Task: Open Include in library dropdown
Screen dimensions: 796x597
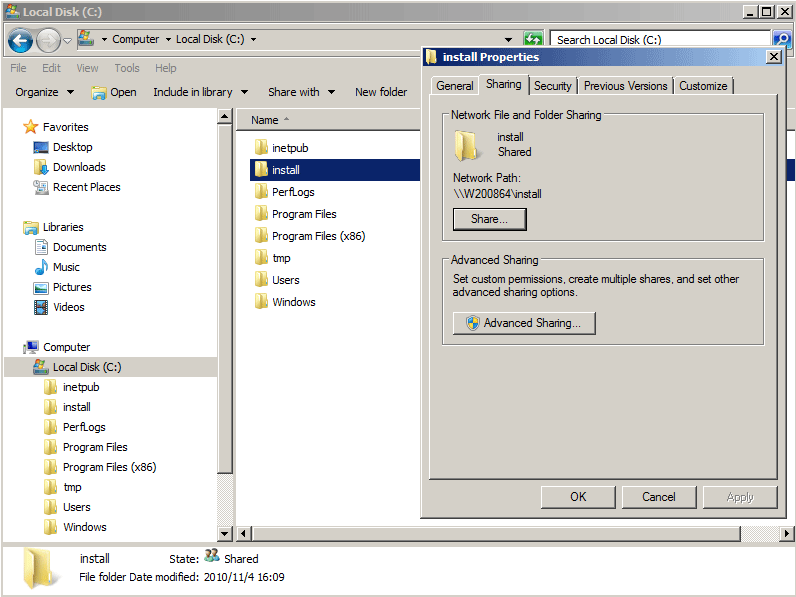Action: click(201, 92)
